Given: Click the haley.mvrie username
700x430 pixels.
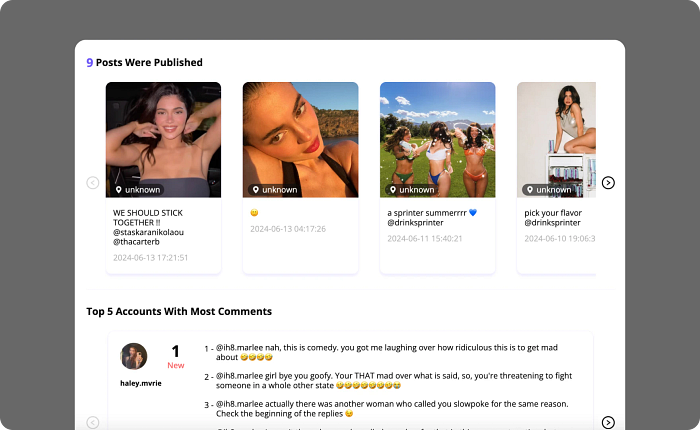Looking at the screenshot, I should [x=141, y=383].
